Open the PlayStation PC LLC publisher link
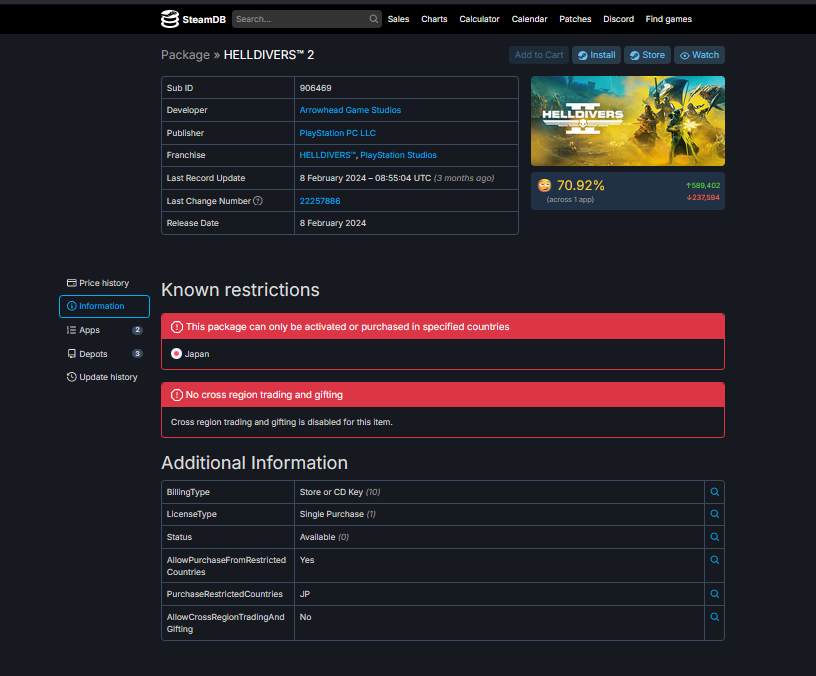 pos(337,133)
